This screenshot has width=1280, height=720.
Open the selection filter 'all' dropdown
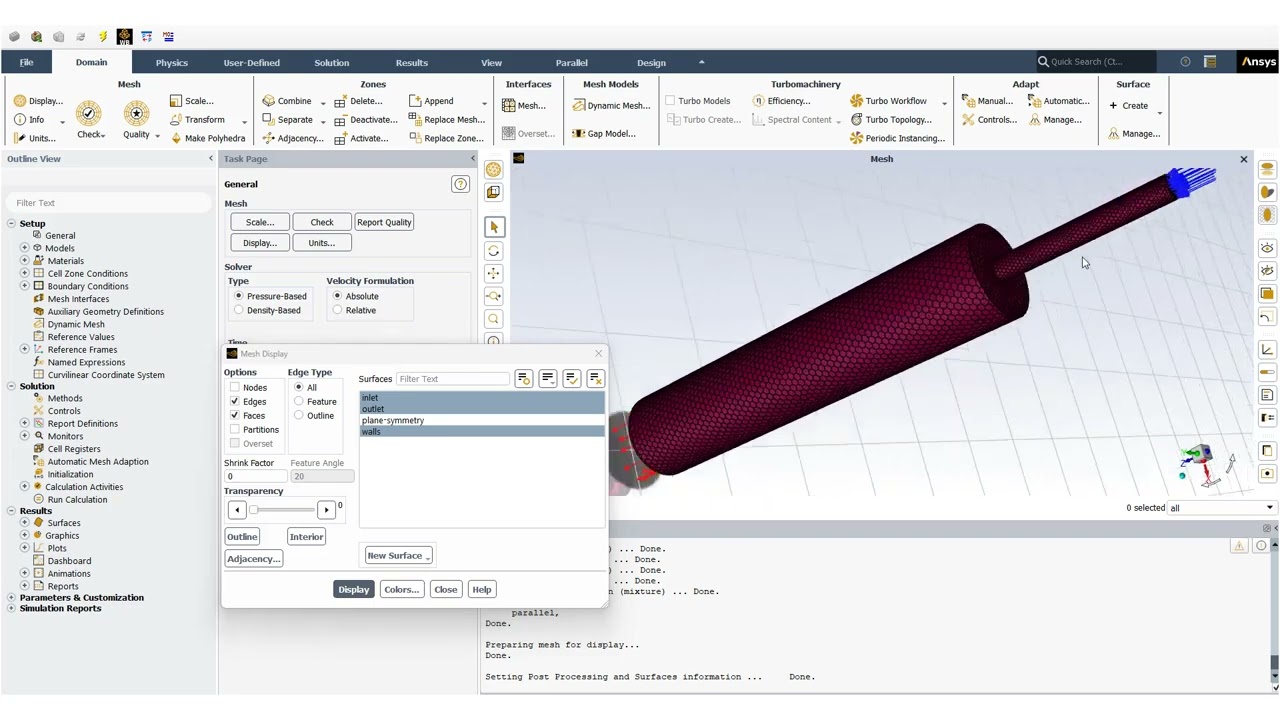tap(1222, 508)
